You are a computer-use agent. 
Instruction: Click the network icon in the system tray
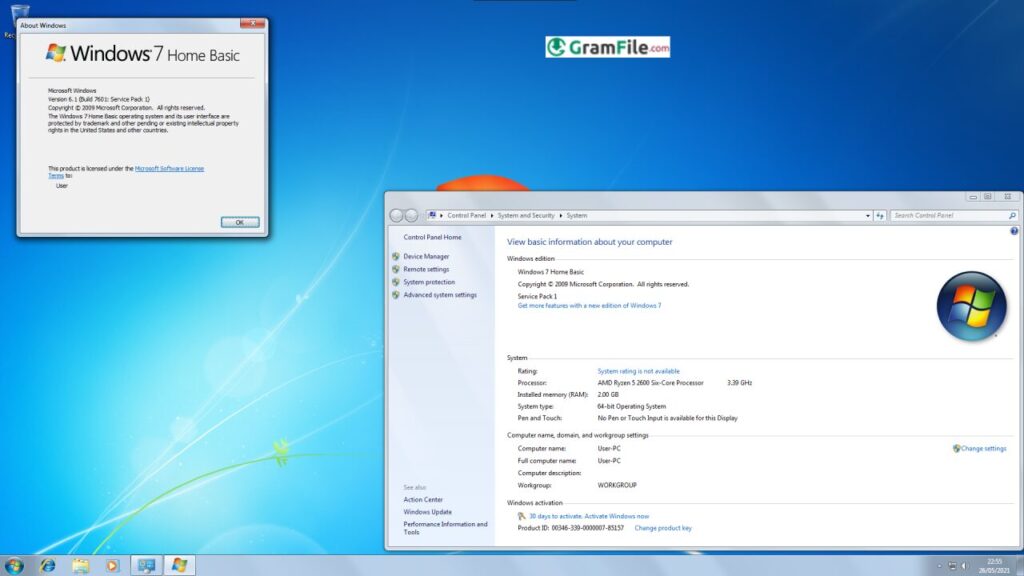(950, 565)
